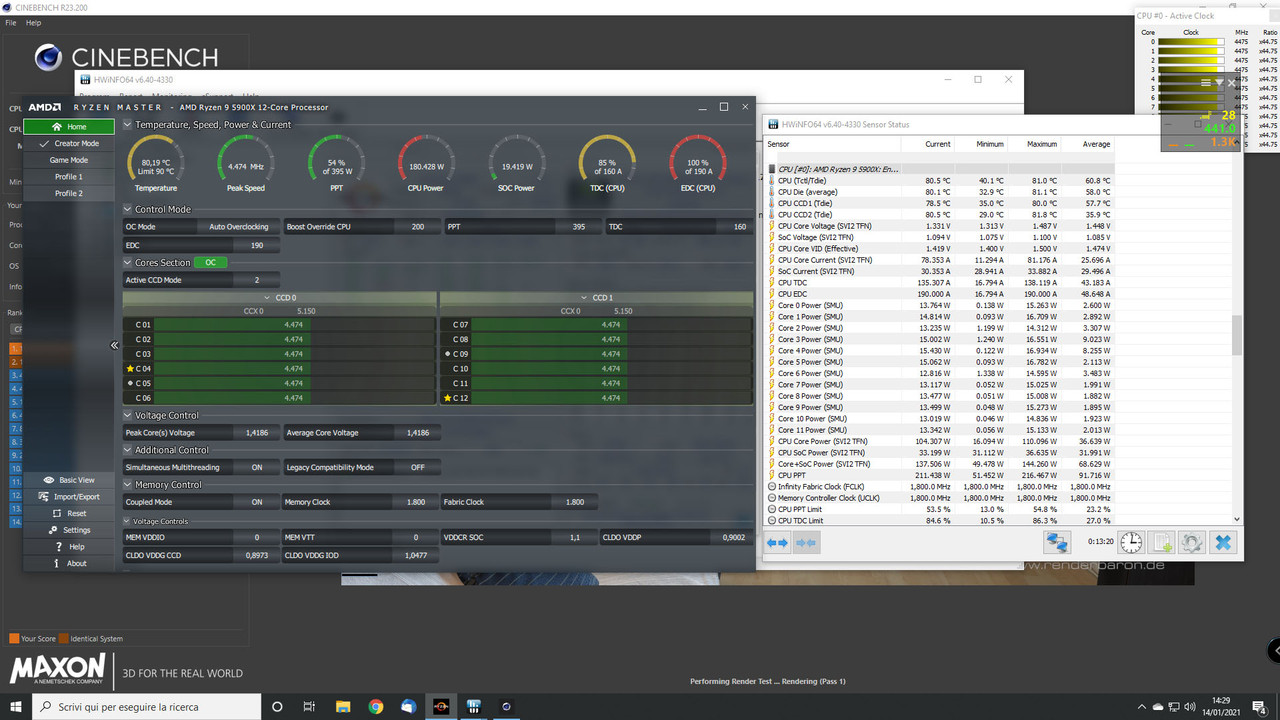1280x720 pixels.
Task: Click the Ryzen Master taskbar icon
Action: (440, 706)
